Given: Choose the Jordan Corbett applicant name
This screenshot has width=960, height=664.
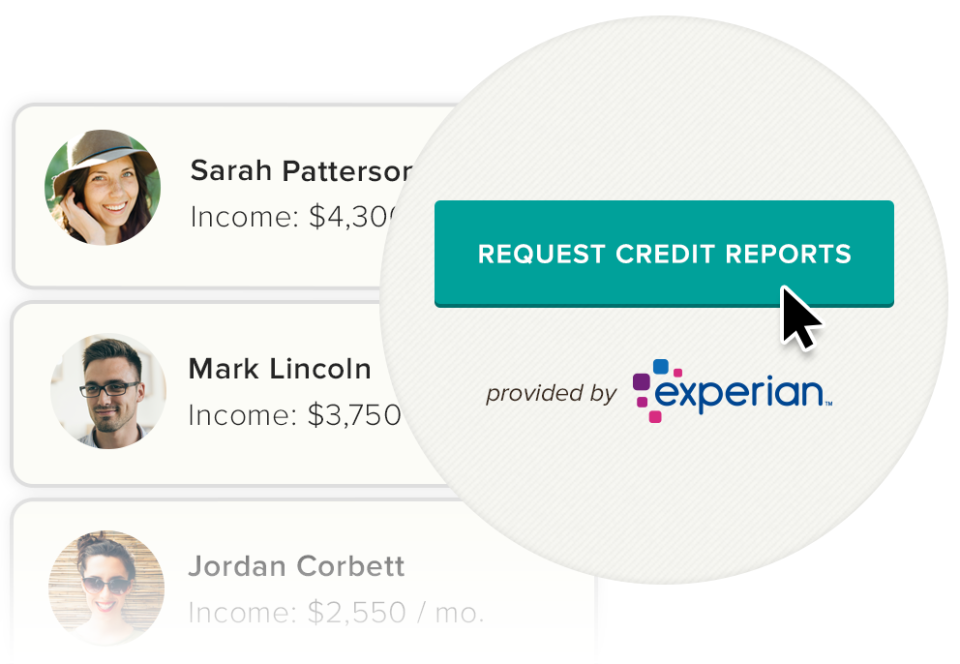Looking at the screenshot, I should pyautogui.click(x=296, y=566).
